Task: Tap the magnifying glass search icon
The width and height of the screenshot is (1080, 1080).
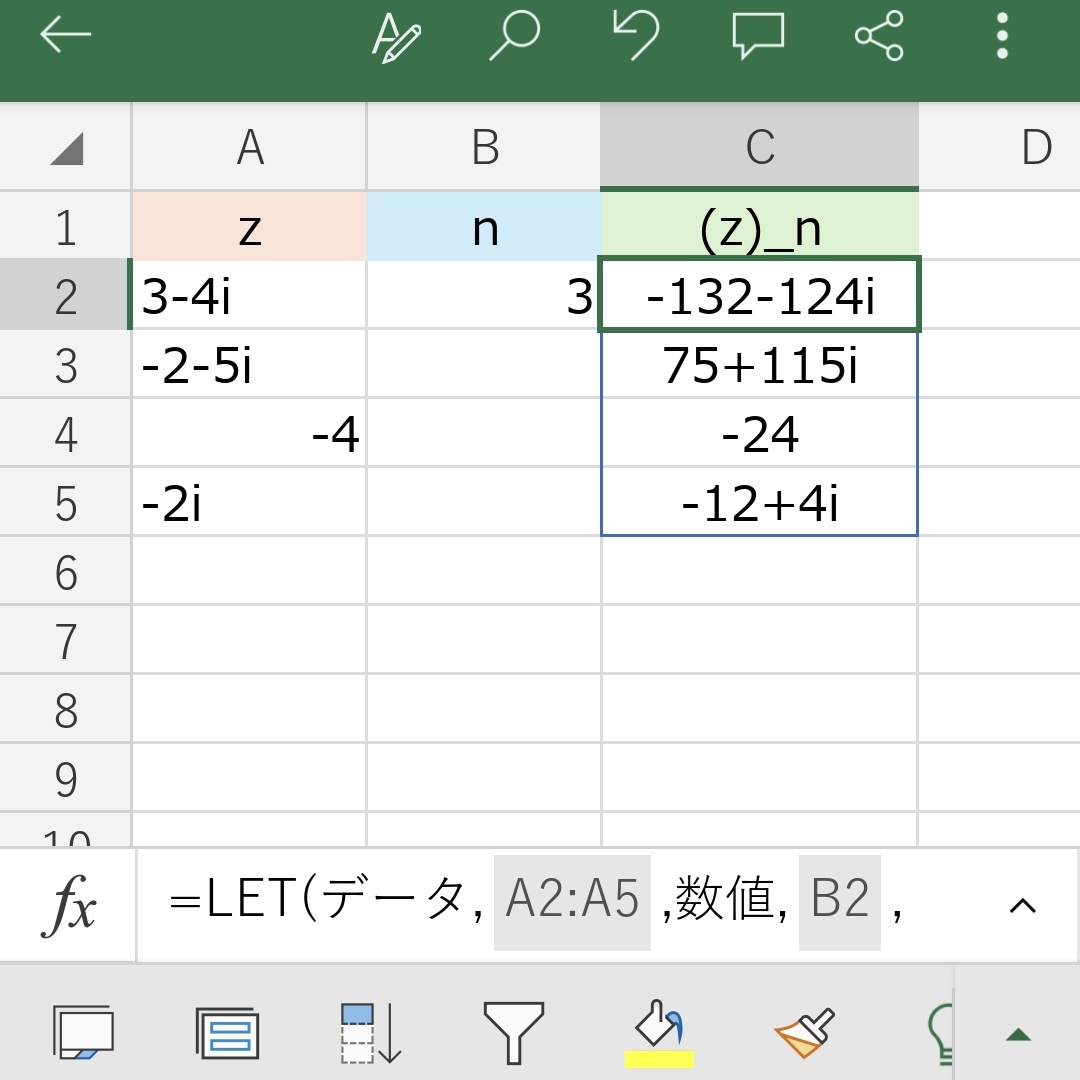Action: tap(514, 38)
